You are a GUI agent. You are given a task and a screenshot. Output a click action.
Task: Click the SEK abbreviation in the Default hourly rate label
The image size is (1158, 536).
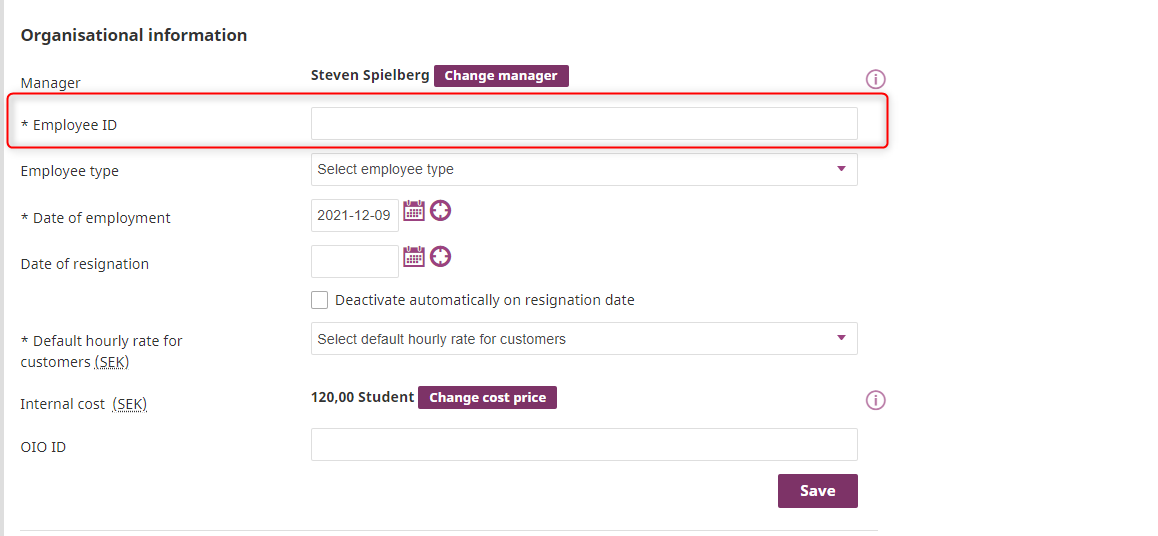(112, 362)
